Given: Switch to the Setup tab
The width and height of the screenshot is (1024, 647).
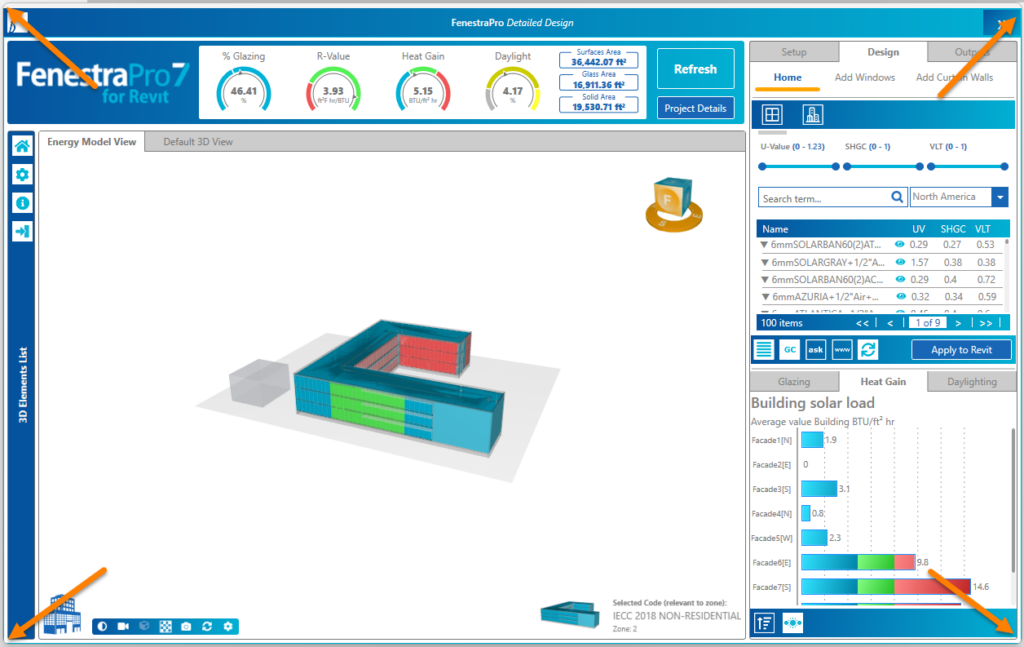Looking at the screenshot, I should (793, 52).
